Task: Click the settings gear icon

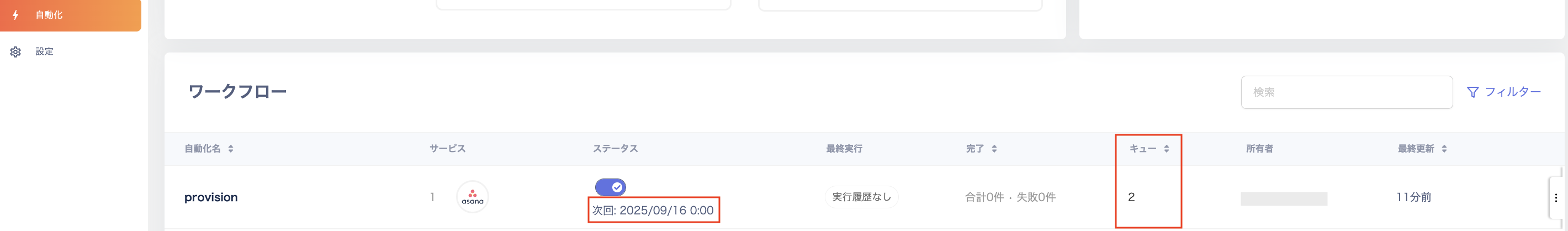Action: click(x=16, y=52)
